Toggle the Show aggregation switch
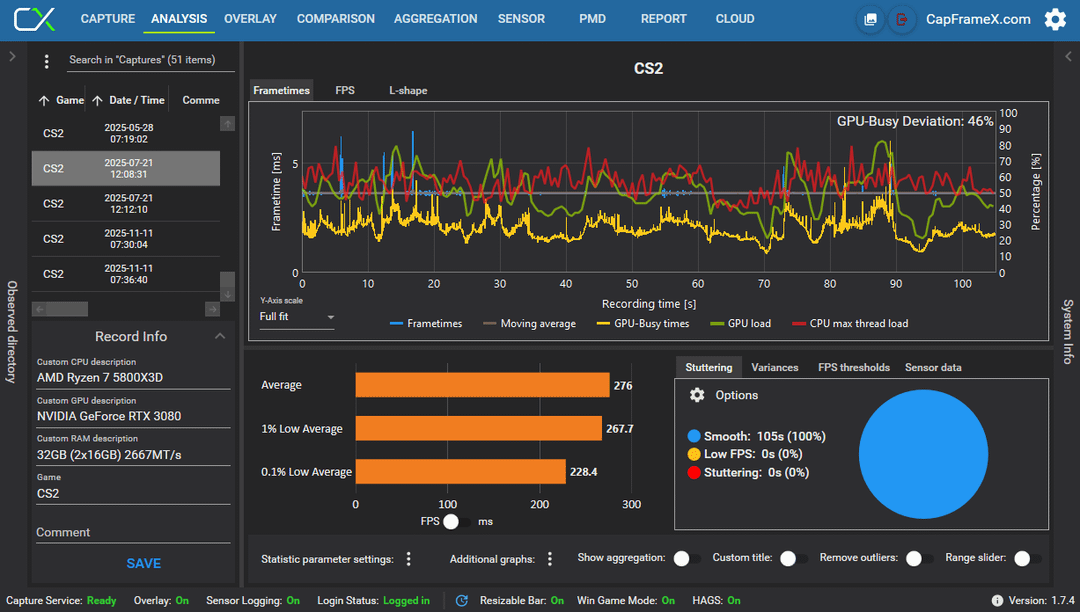Screen dimensions: 1080x612 (687, 558)
